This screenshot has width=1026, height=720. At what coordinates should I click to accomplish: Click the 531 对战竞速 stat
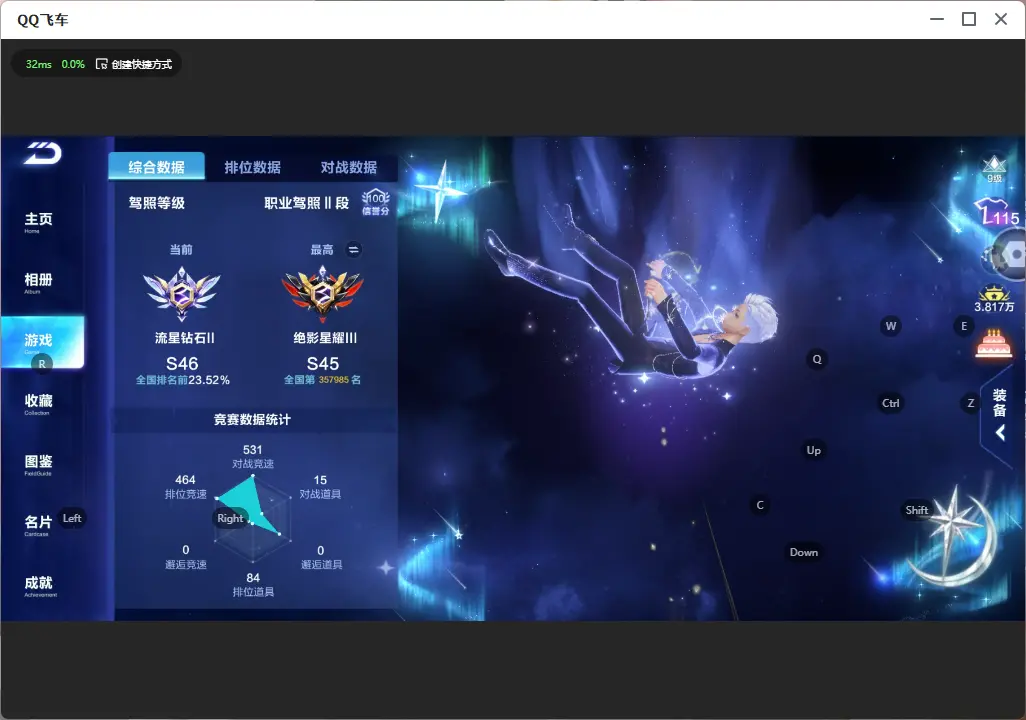[x=253, y=456]
